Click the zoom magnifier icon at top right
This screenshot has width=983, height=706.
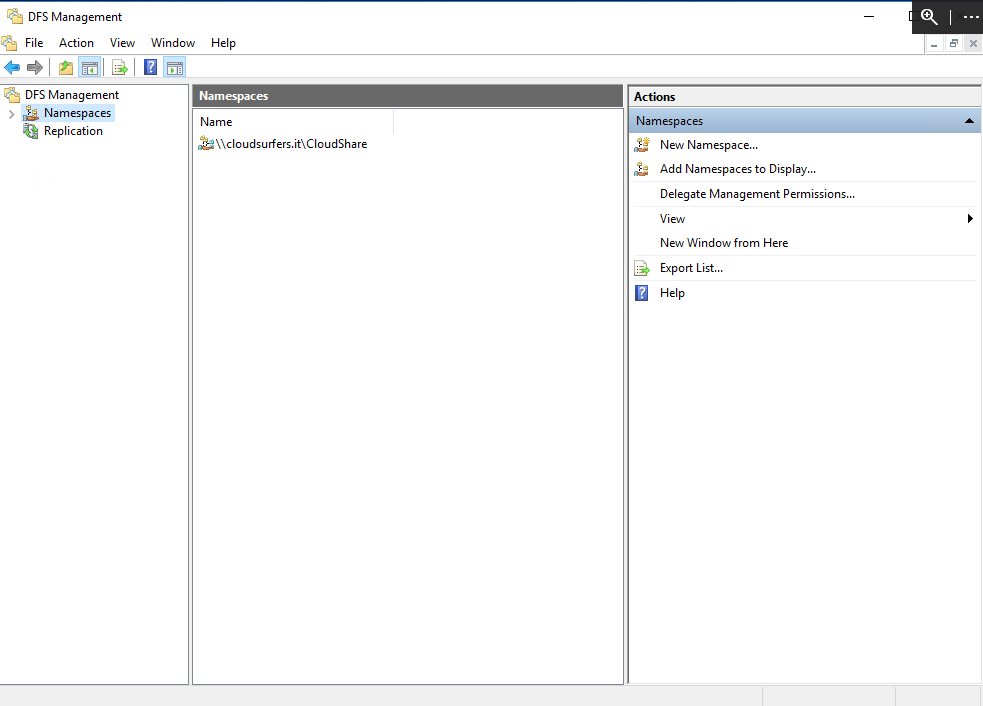[929, 17]
